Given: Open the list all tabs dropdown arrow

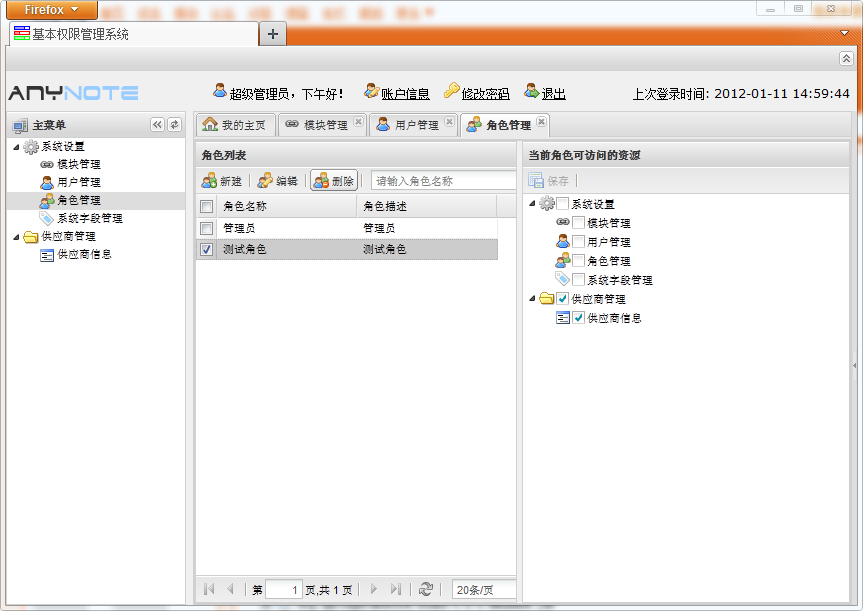Looking at the screenshot, I should pyautogui.click(x=844, y=33).
